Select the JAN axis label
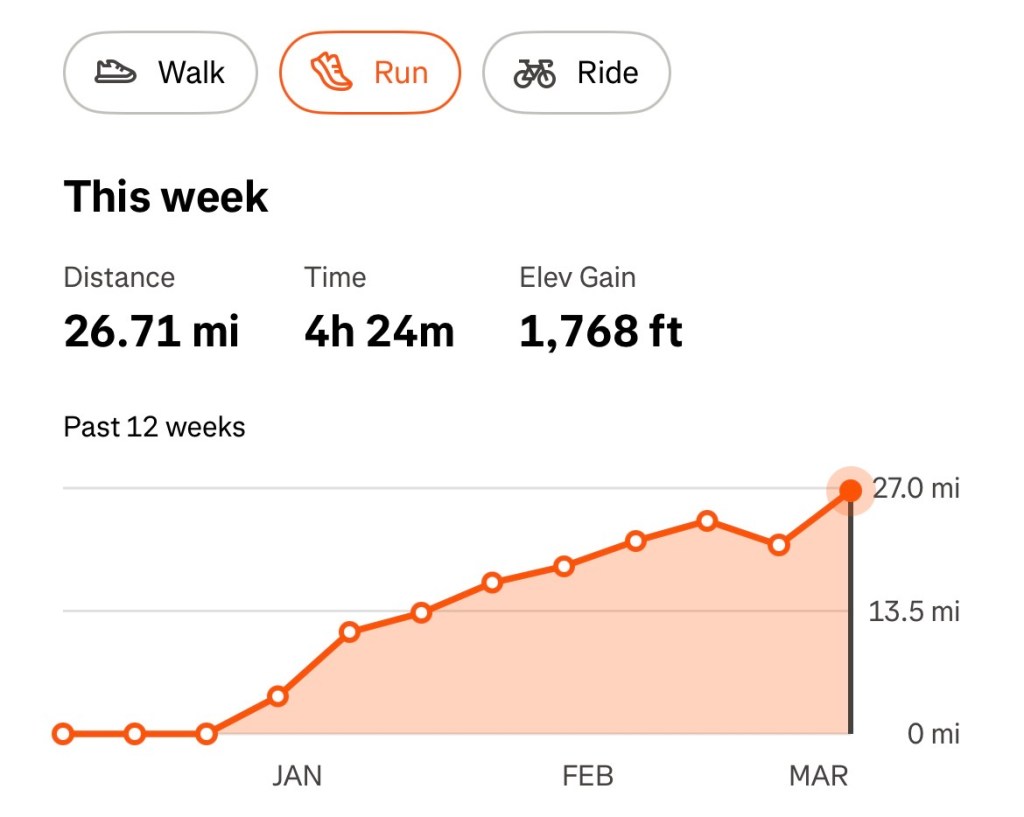This screenshot has width=1024, height=817. click(296, 775)
